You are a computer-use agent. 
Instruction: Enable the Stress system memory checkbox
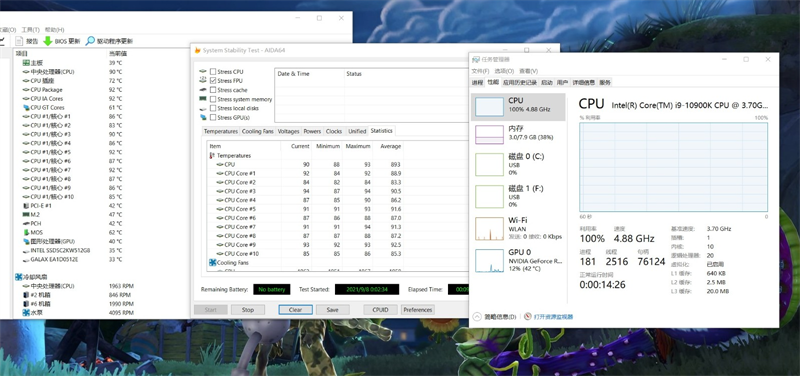pos(213,99)
